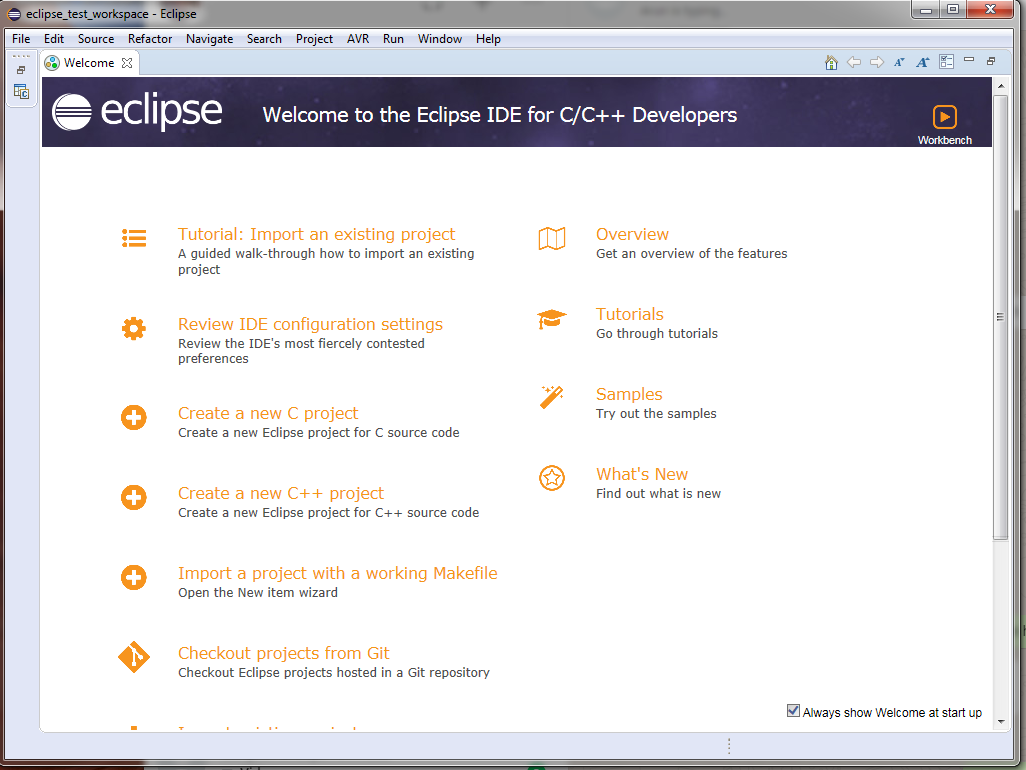Viewport: 1026px width, 770px height.
Task: Click the plus icon beside Create a new C++ project
Action: [x=133, y=497]
